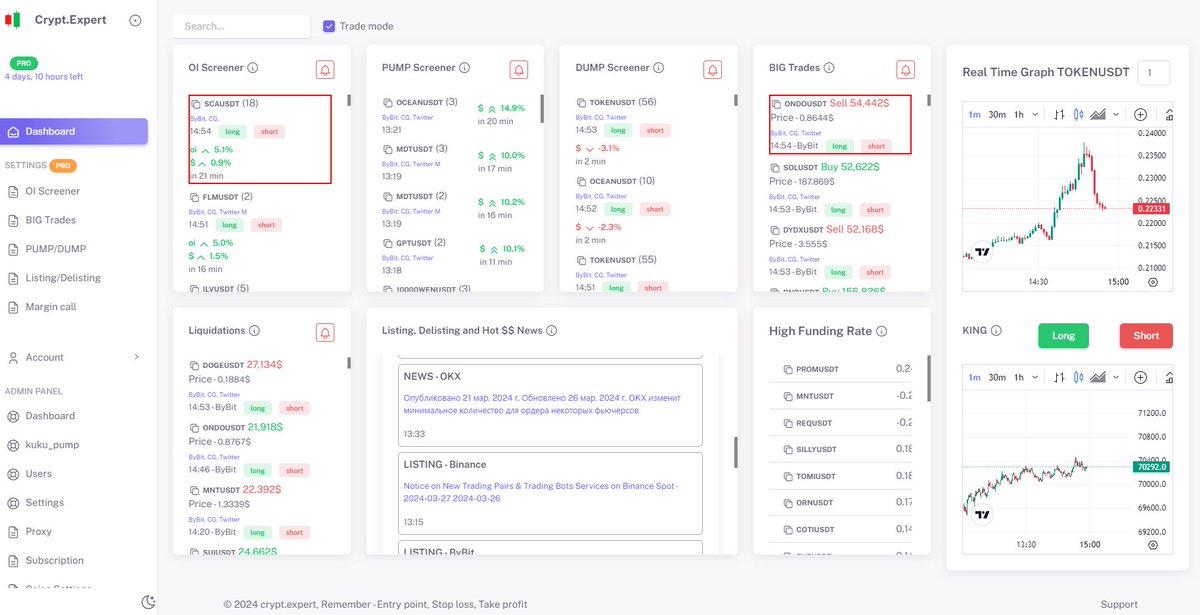Open chart settings gear on TOKENUSDT graph
The height and width of the screenshot is (615, 1200).
pos(1153,282)
